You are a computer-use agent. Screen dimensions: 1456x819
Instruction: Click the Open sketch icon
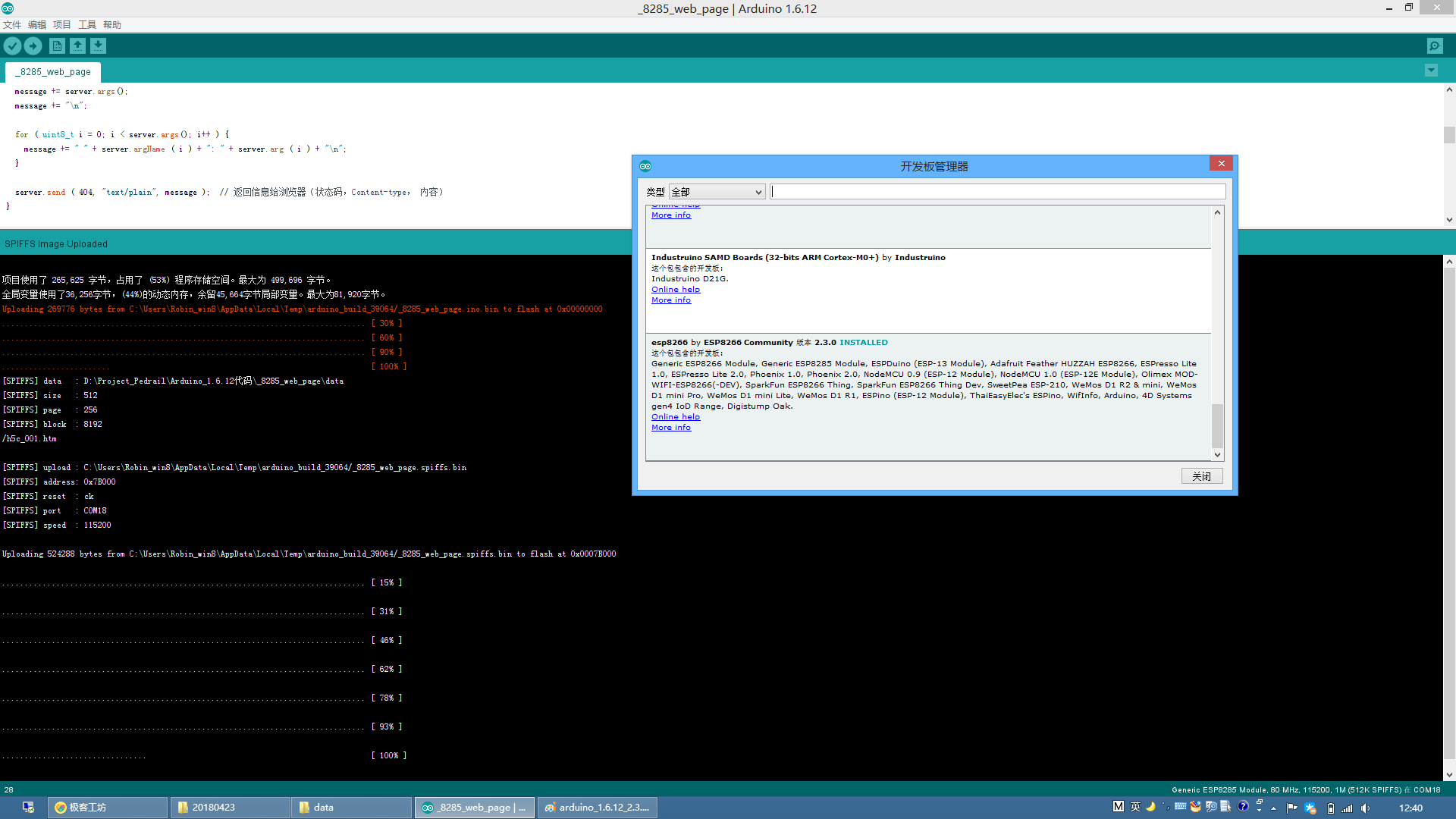tap(77, 45)
